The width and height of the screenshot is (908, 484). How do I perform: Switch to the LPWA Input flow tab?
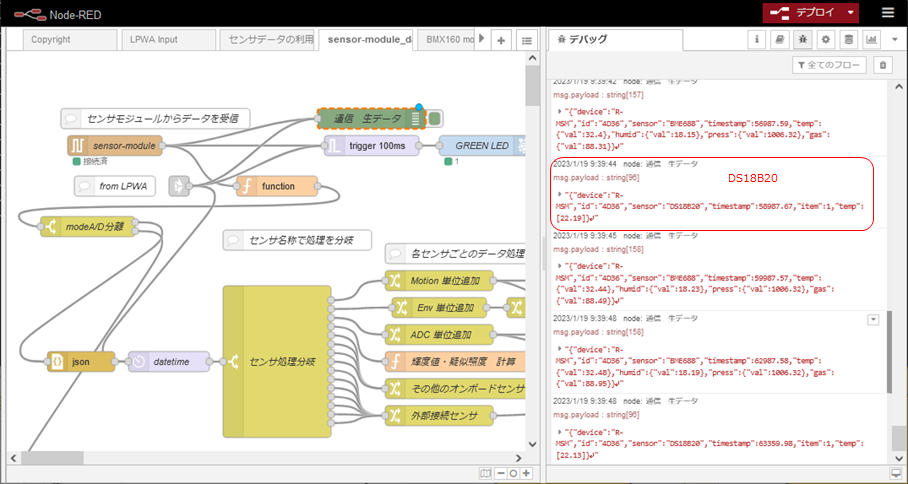(154, 40)
